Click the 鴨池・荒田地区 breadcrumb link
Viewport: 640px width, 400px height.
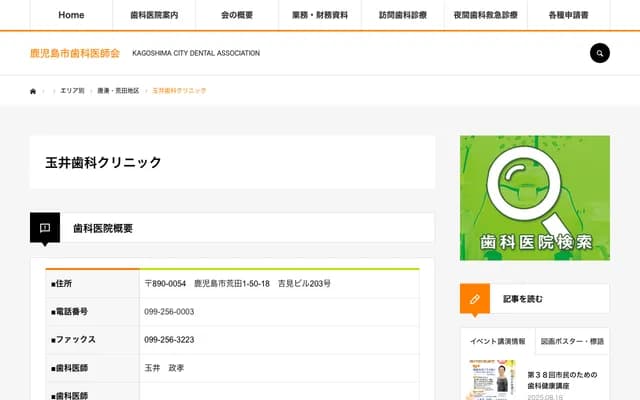(118, 91)
